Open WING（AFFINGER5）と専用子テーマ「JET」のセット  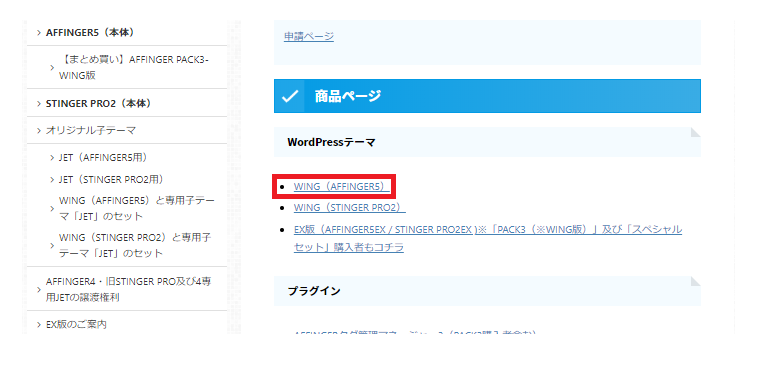(136, 208)
